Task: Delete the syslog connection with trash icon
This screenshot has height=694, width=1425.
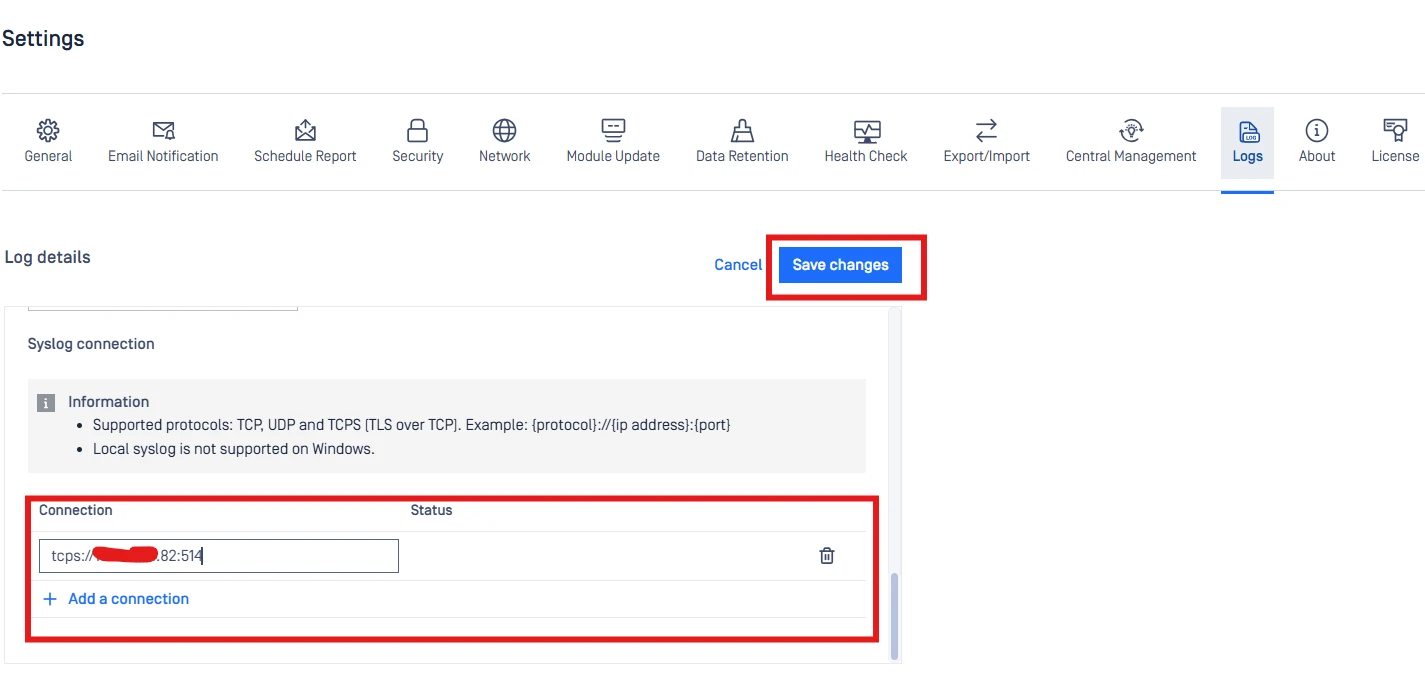Action: (x=827, y=556)
